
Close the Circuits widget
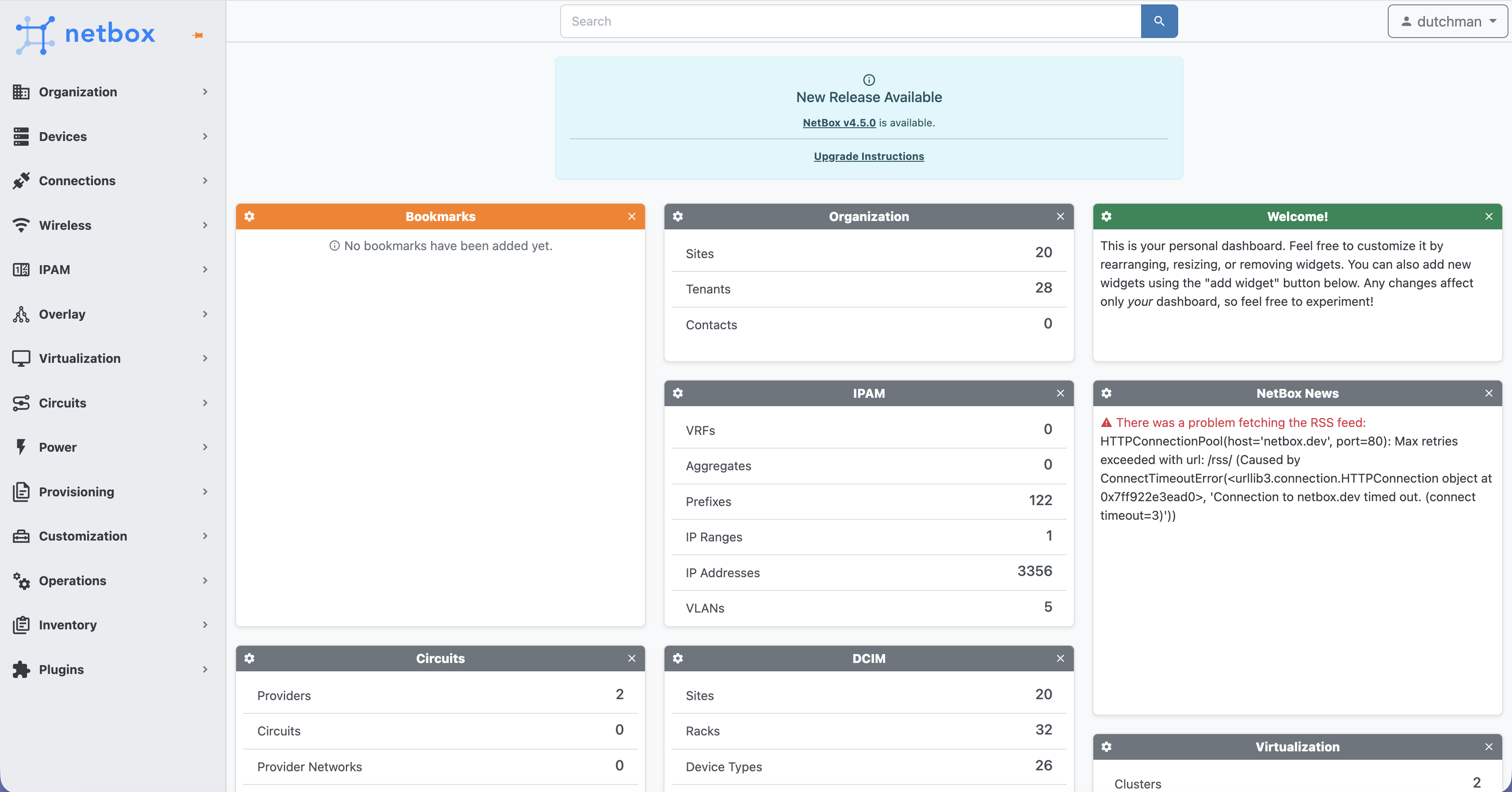pos(632,658)
